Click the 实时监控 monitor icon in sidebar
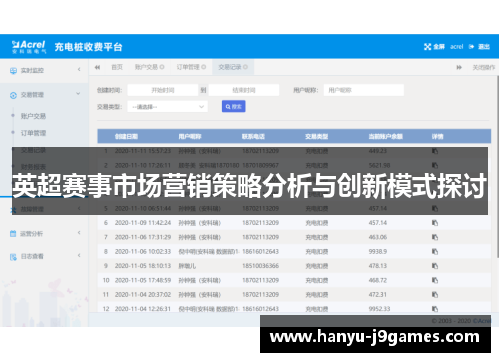Screen dimensions: 500x362 [13, 71]
